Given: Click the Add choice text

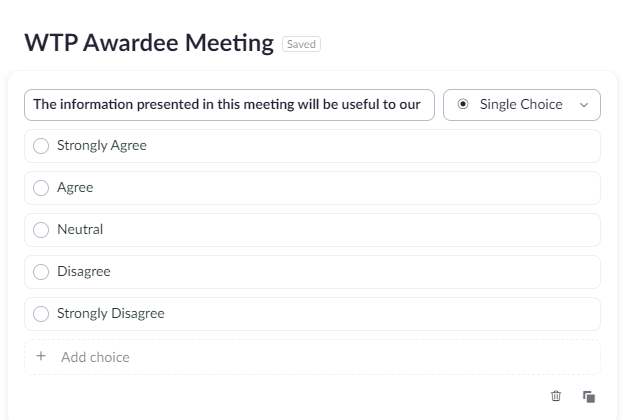Looking at the screenshot, I should [95, 357].
